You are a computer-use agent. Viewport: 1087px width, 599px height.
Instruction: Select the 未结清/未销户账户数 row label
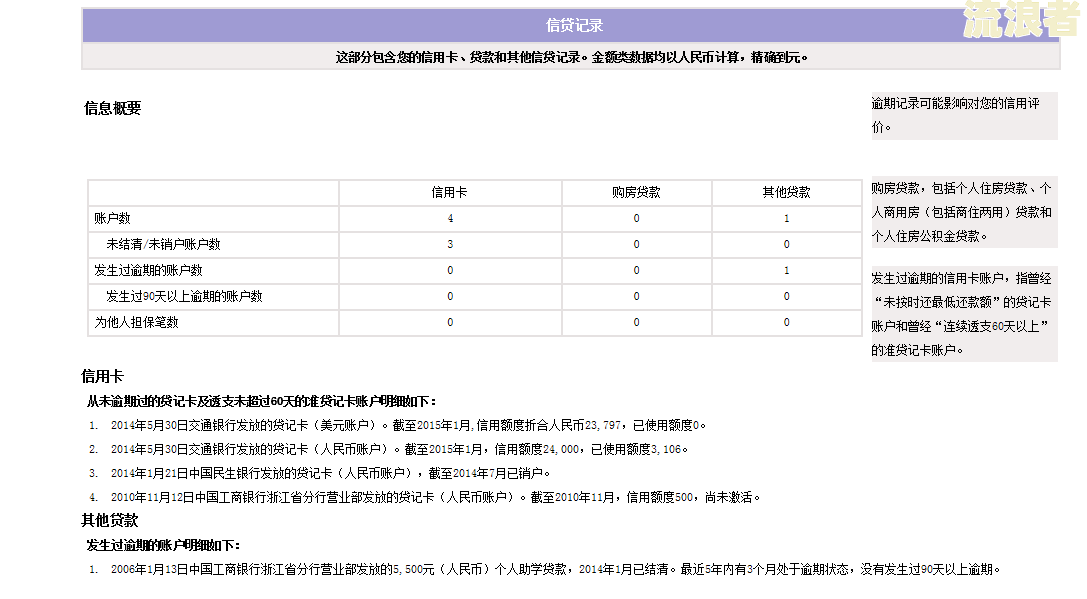[163, 245]
